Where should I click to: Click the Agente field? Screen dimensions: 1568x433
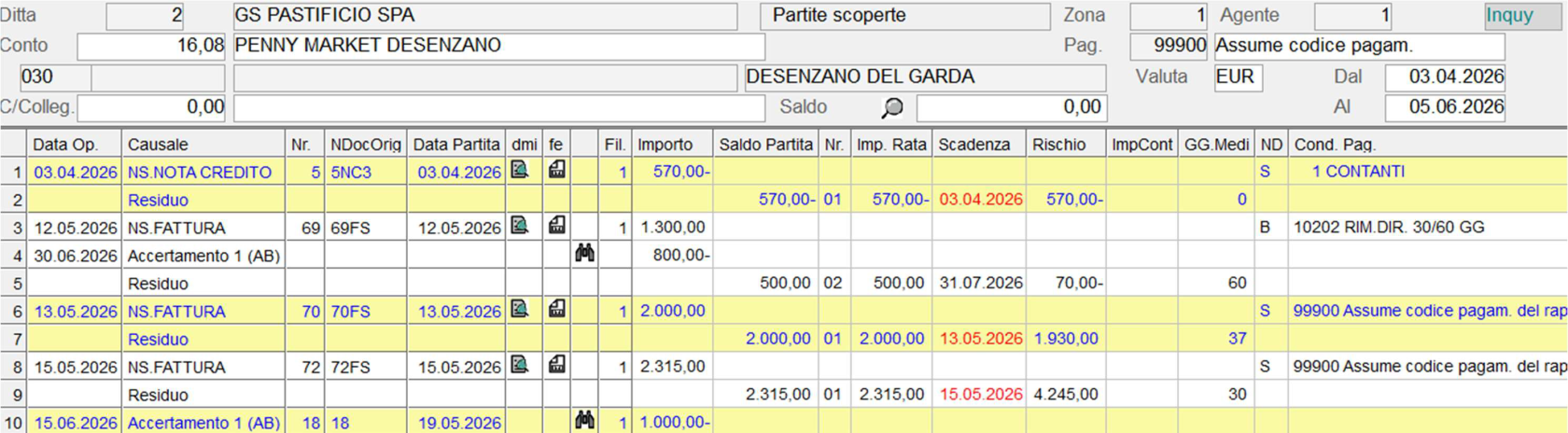1353,16
